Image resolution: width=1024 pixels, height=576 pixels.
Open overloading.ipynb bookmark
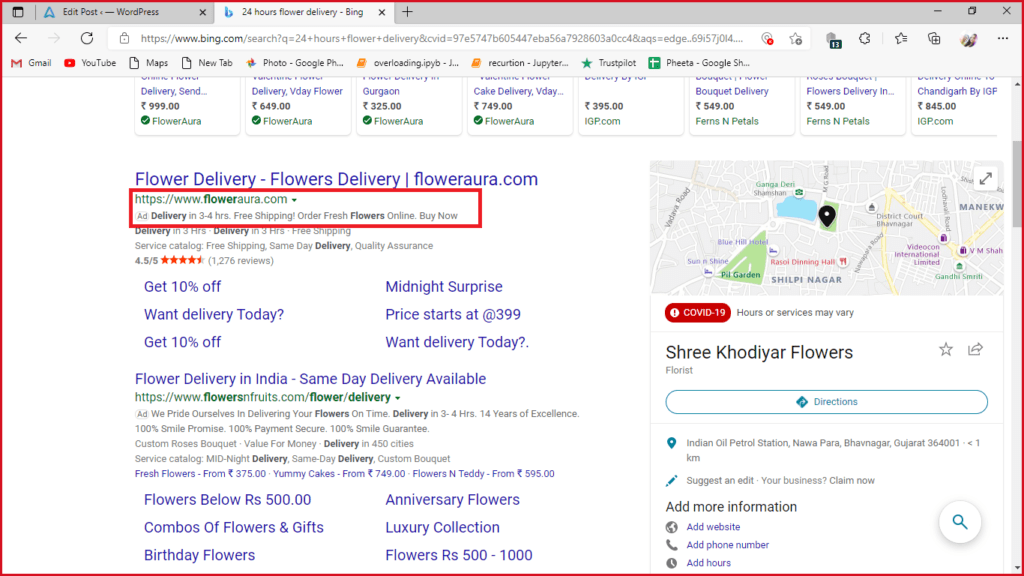(x=408, y=63)
